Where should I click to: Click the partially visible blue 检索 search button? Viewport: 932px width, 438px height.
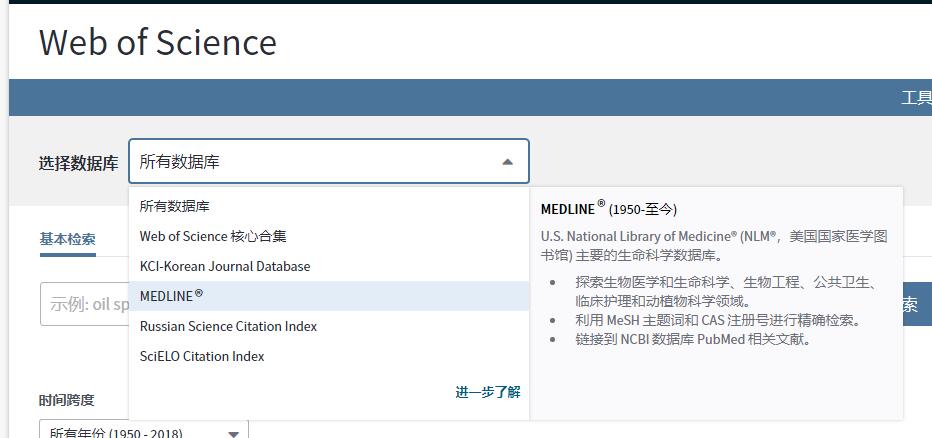[917, 304]
